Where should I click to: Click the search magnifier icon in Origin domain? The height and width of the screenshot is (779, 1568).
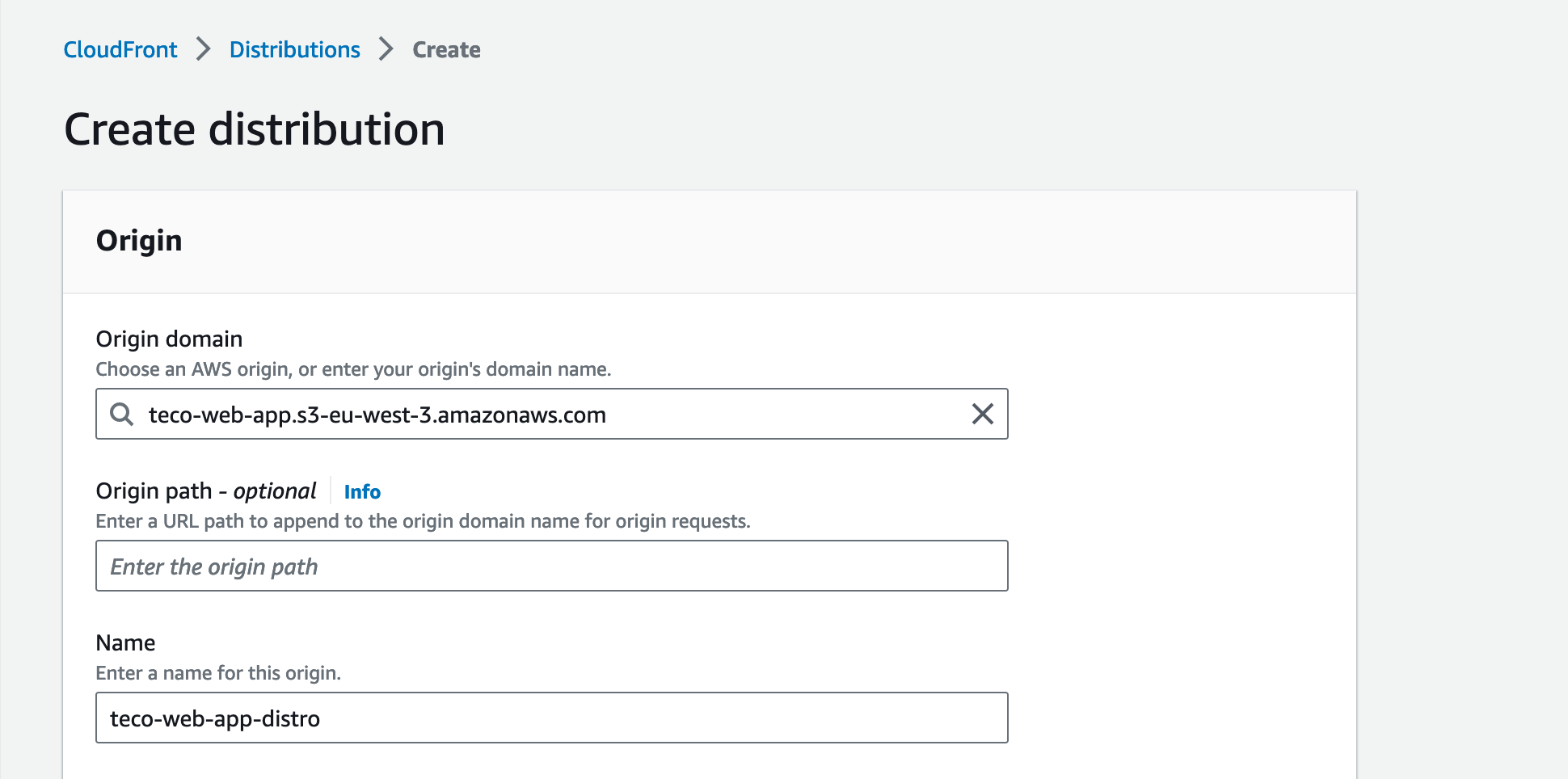coord(122,415)
